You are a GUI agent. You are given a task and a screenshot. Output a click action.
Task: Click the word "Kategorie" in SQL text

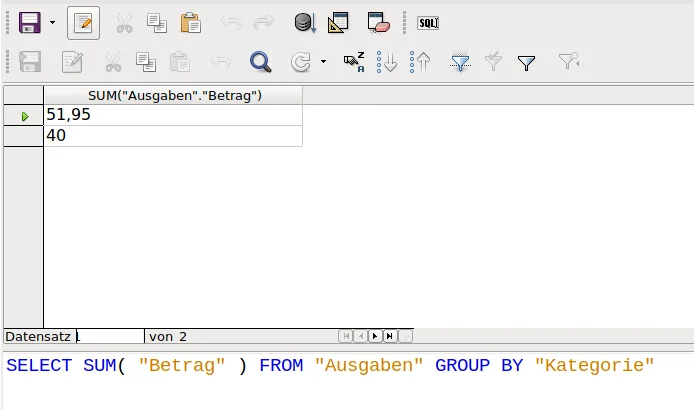pos(594,366)
